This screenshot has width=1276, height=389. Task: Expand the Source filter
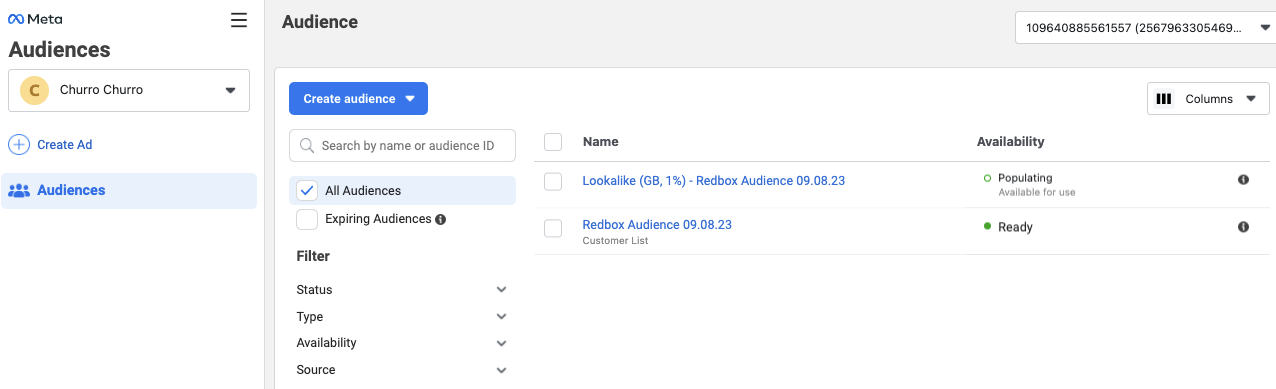403,370
